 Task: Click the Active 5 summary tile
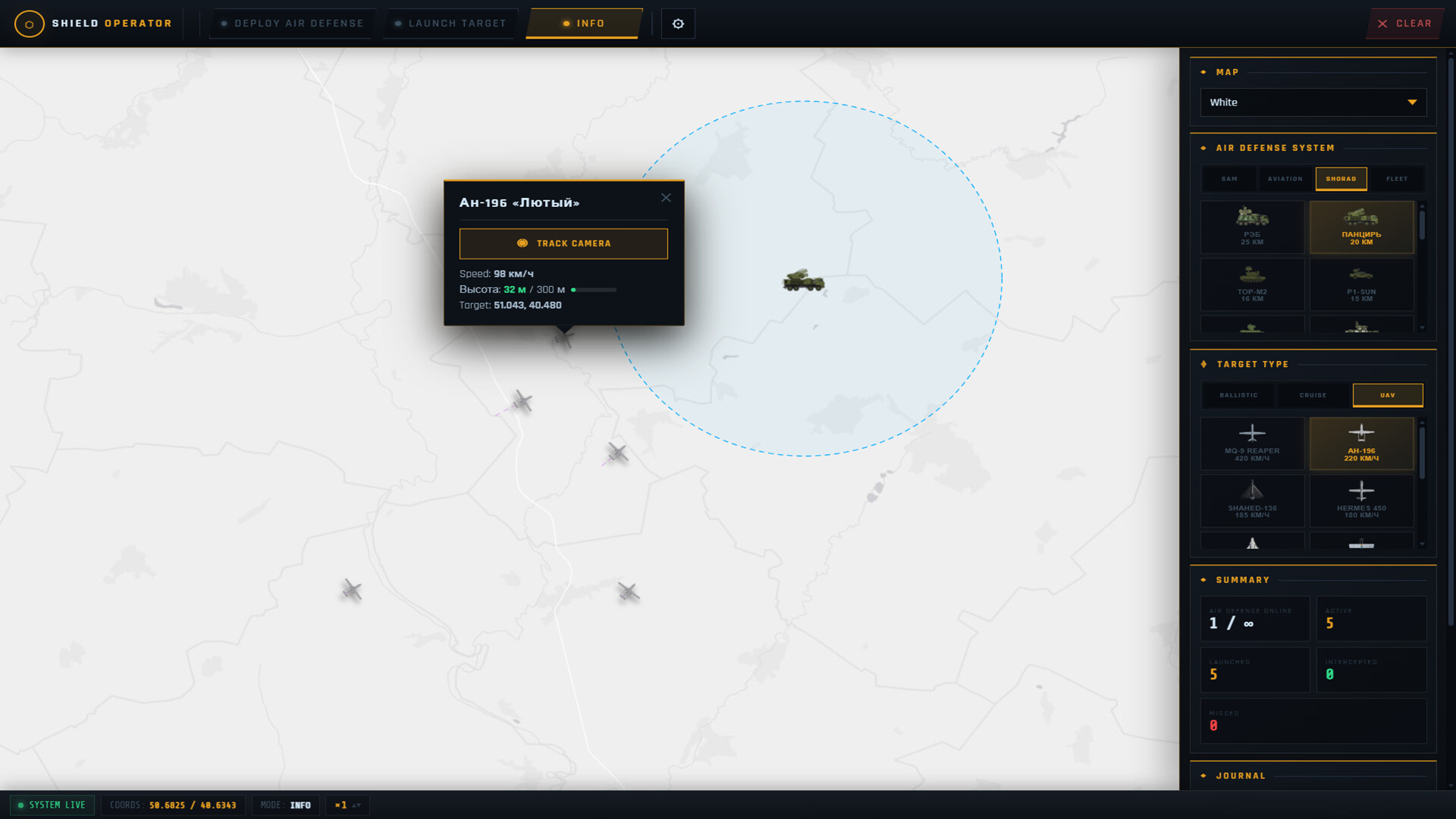pyautogui.click(x=1371, y=619)
